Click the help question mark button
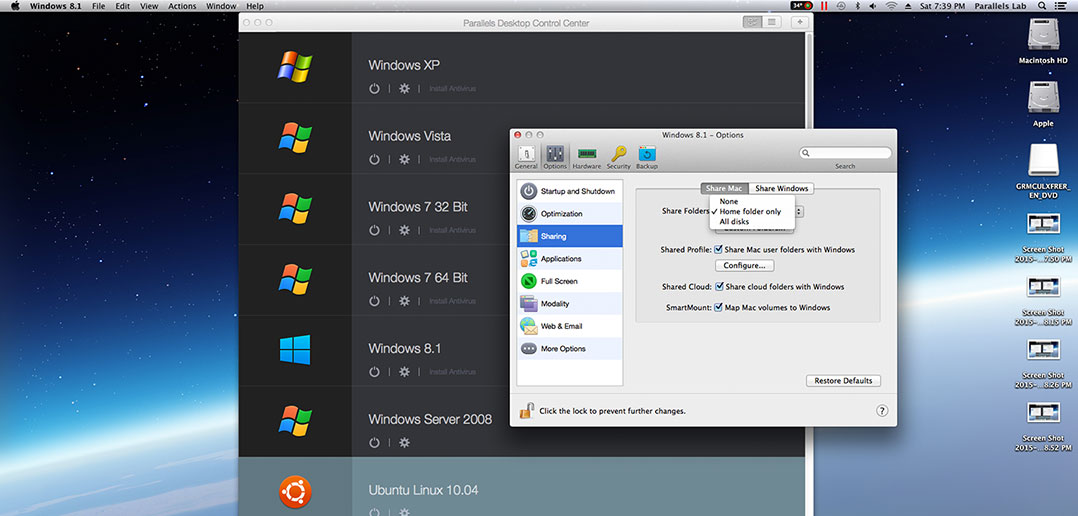Screen dimensions: 1078x516 point(882,410)
